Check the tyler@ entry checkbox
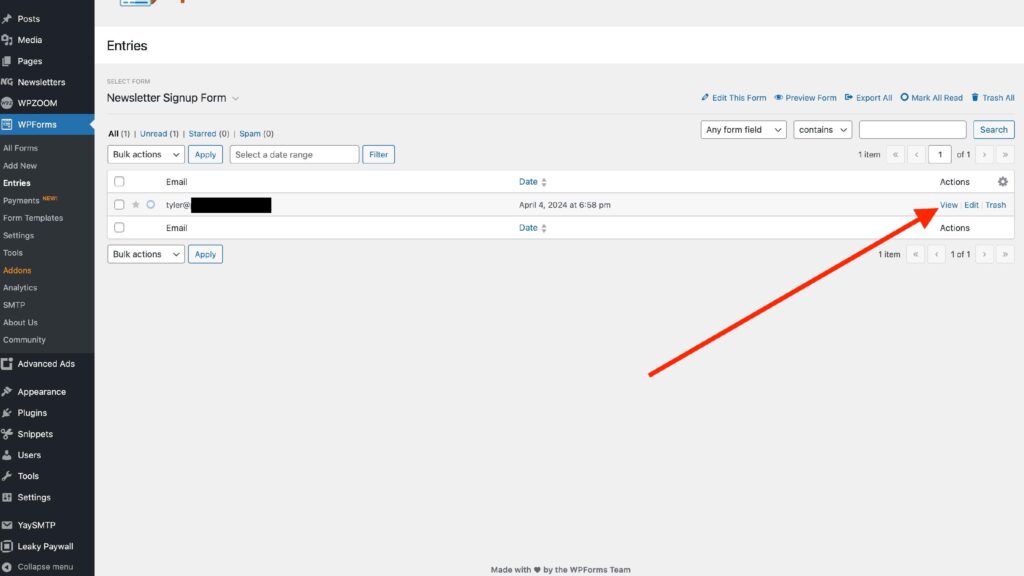The height and width of the screenshot is (576, 1024). (x=119, y=205)
